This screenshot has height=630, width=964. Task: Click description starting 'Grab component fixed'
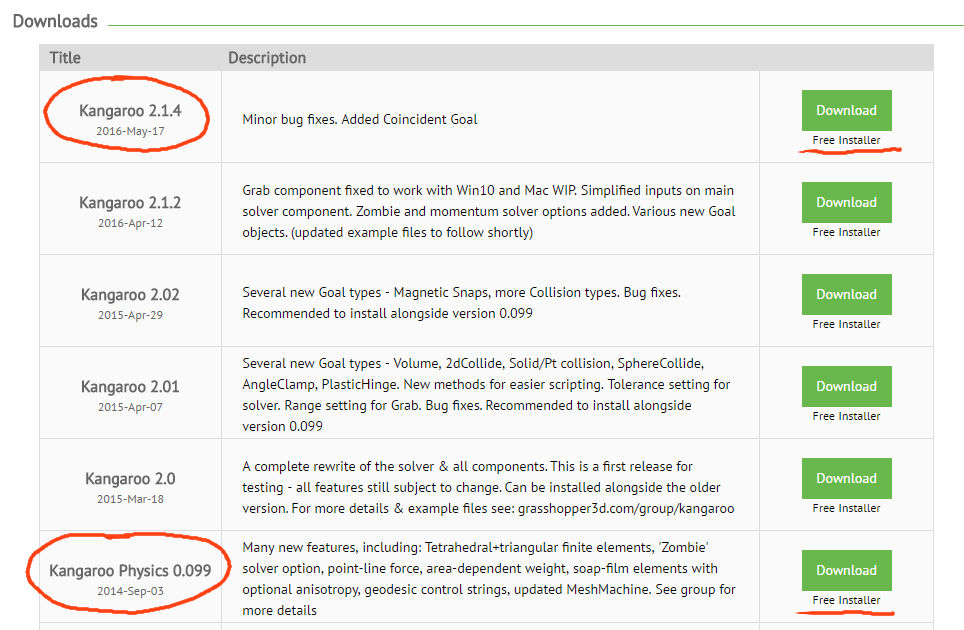(489, 211)
